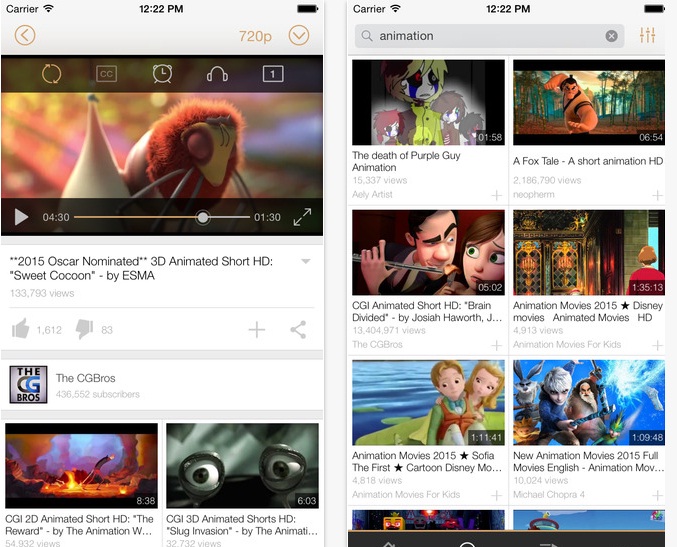Enter fullscreen using the expand arrows icon
Viewport: 677px width, 547px height.
pyautogui.click(x=302, y=217)
